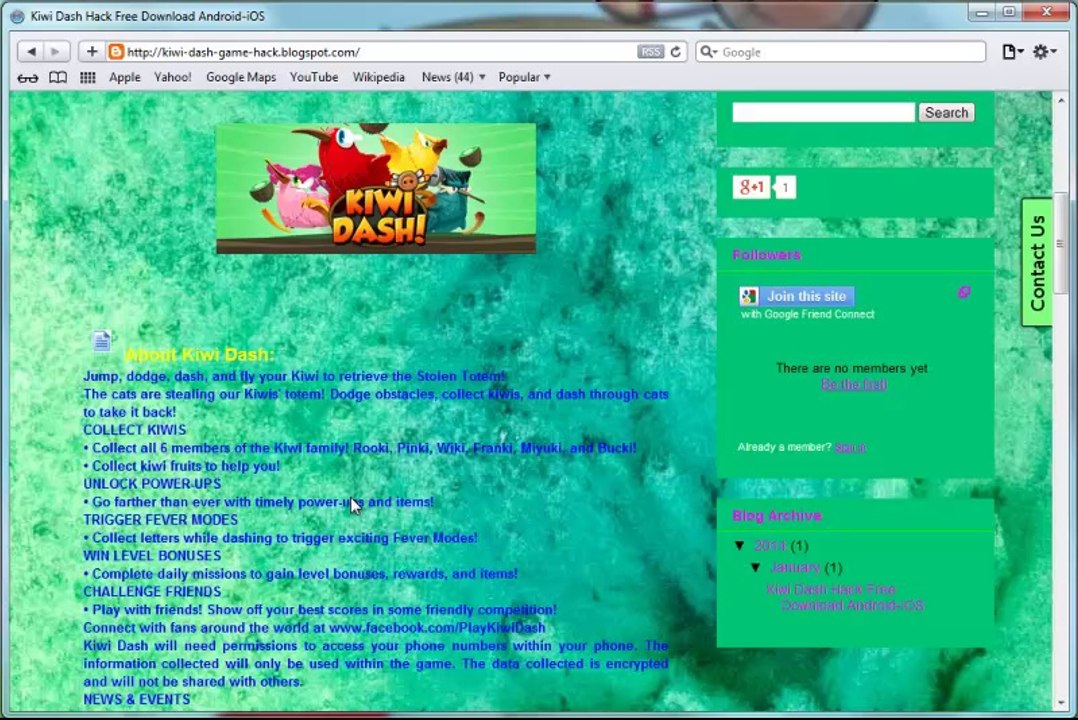Image resolution: width=1078 pixels, height=720 pixels.
Task: Open the Yahoo! bookmark
Action: pos(173,77)
